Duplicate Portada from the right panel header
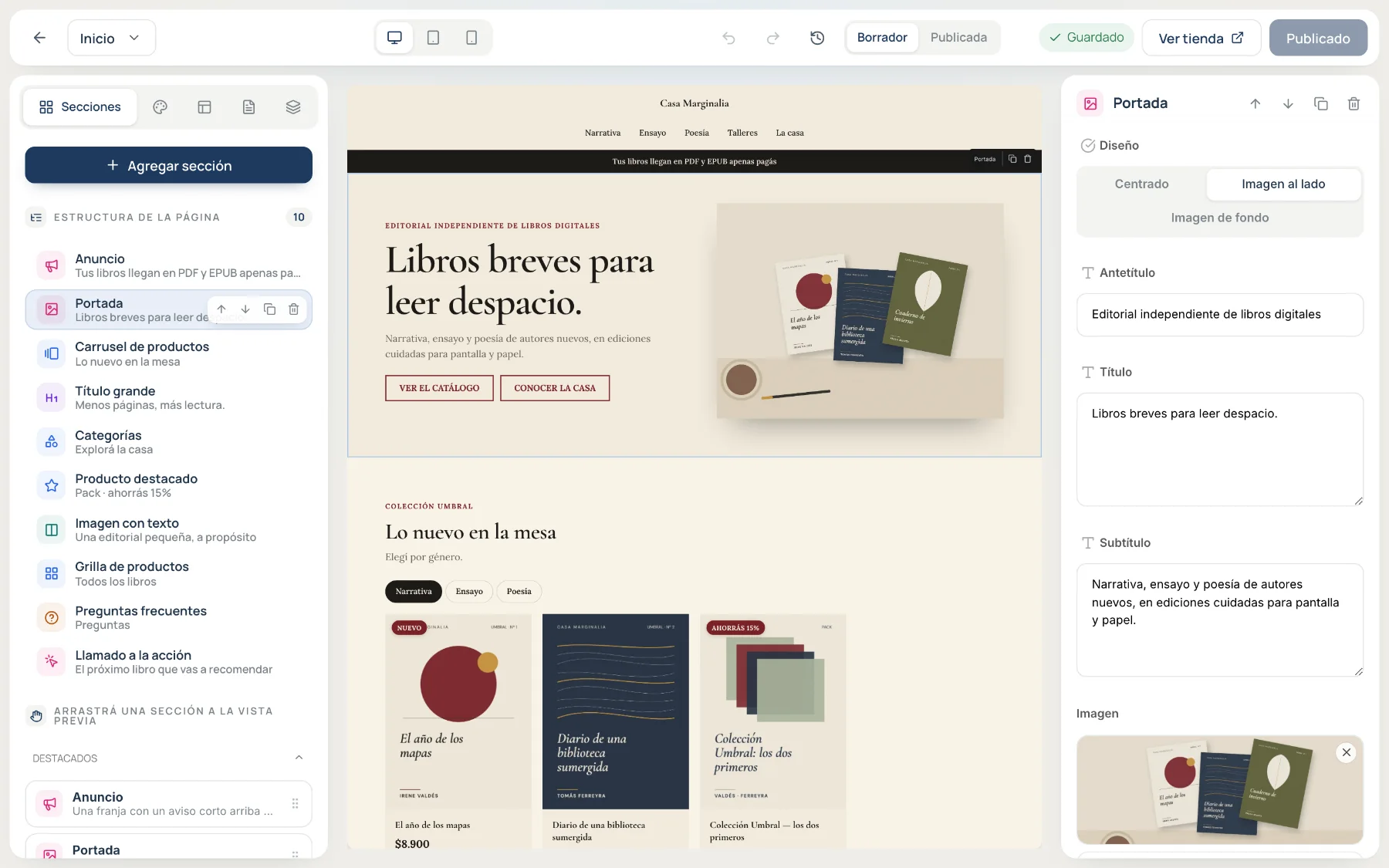Image resolution: width=1389 pixels, height=868 pixels. pos(1321,103)
